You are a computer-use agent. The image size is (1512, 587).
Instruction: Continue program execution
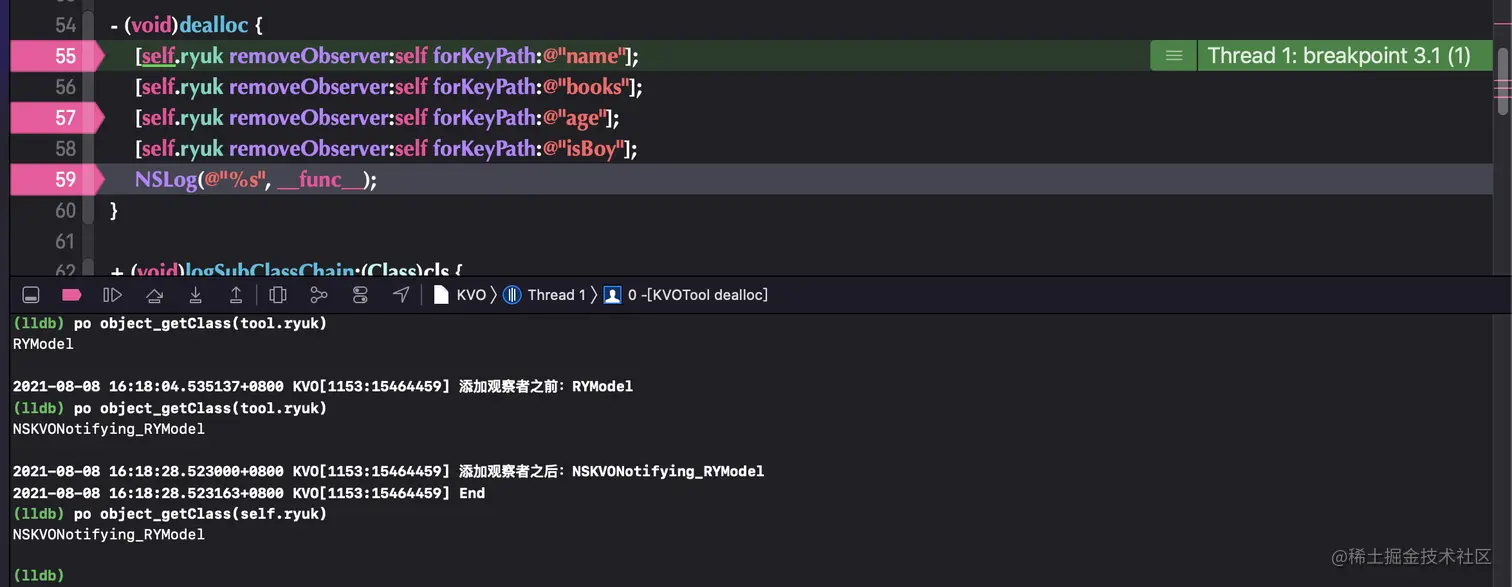click(113, 295)
